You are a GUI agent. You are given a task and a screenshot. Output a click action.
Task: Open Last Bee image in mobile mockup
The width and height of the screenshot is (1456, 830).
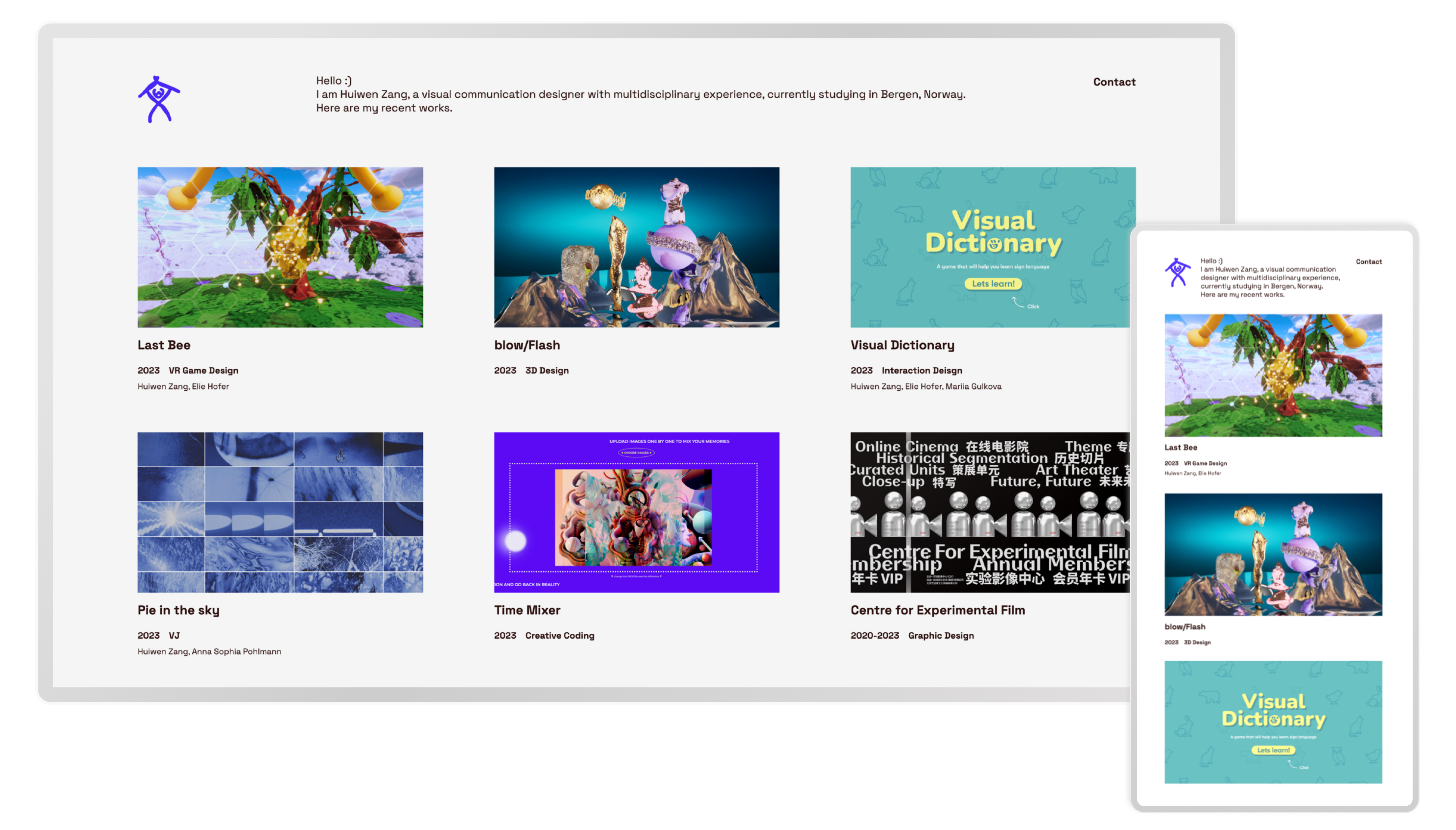(x=1273, y=375)
